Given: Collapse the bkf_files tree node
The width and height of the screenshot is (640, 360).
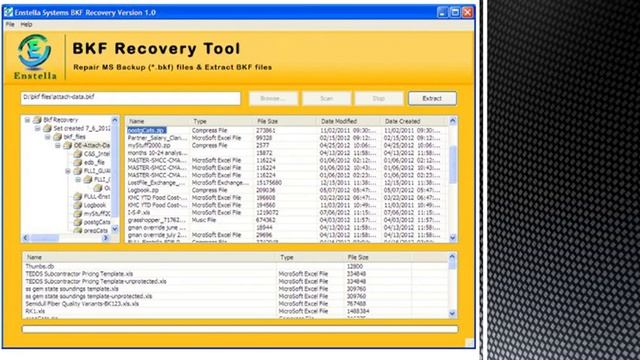Looking at the screenshot, I should (48, 137).
